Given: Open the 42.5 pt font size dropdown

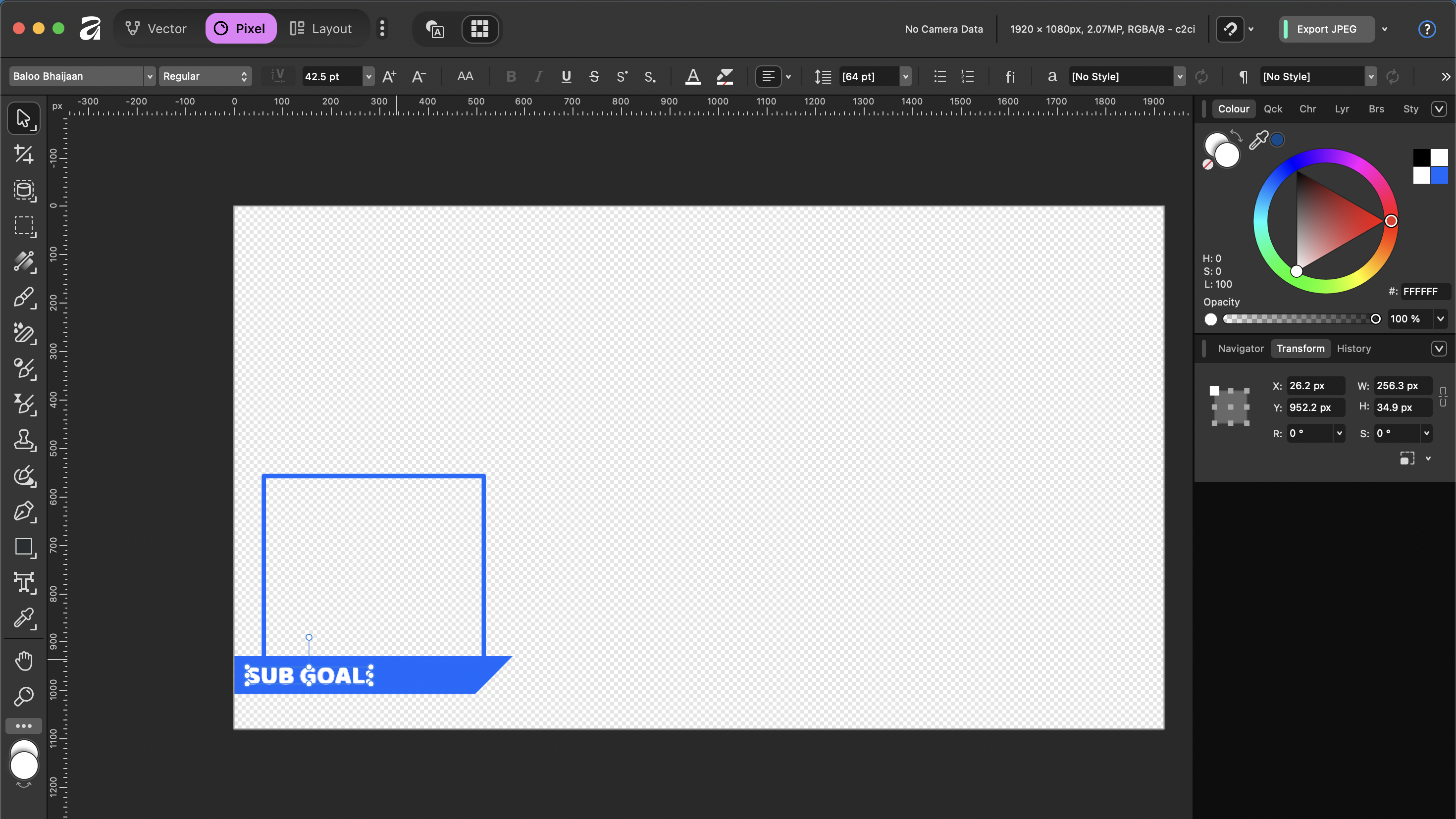Looking at the screenshot, I should coord(368,76).
